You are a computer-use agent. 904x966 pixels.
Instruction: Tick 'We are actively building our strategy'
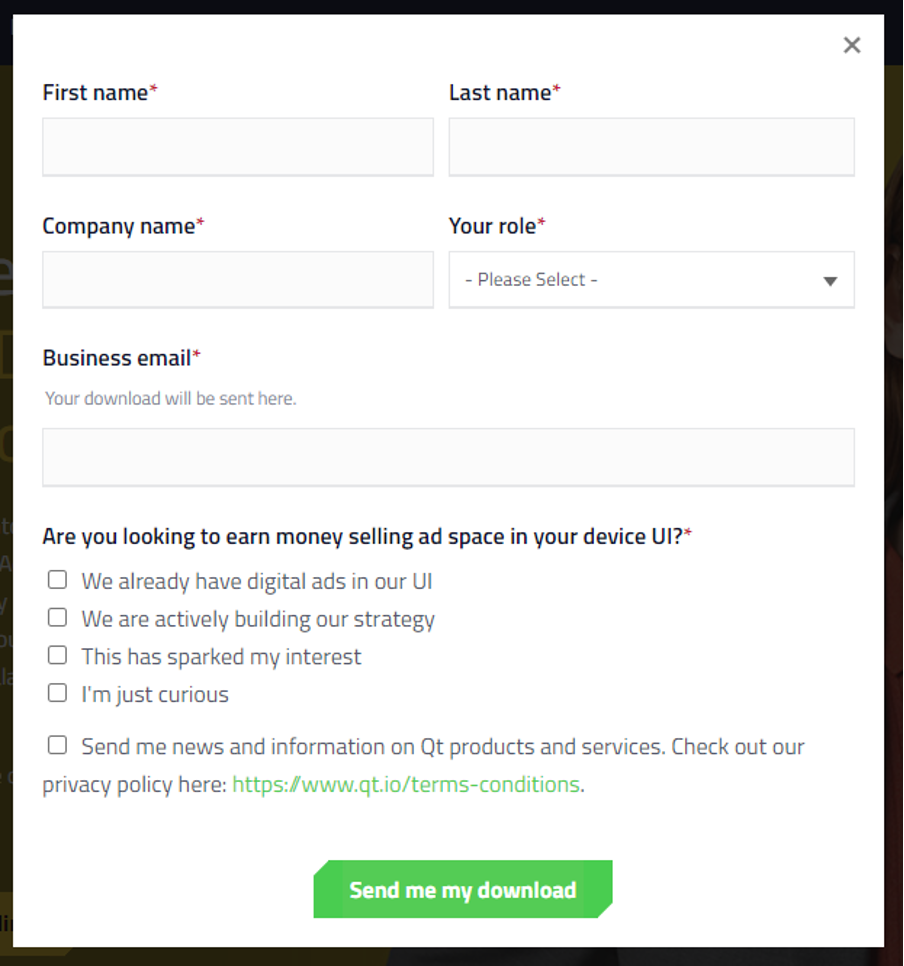pos(58,618)
